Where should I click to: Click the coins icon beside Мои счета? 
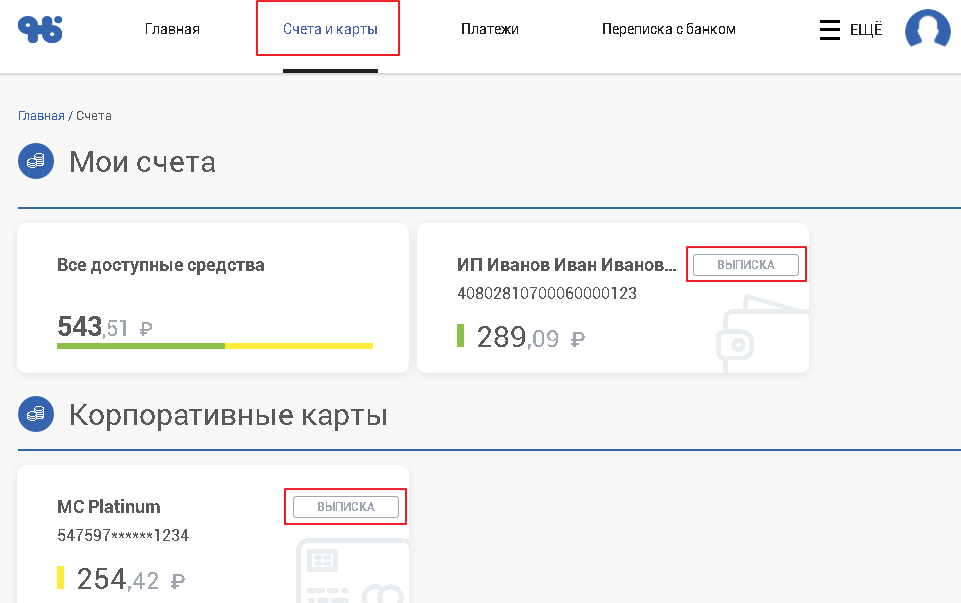click(x=36, y=161)
